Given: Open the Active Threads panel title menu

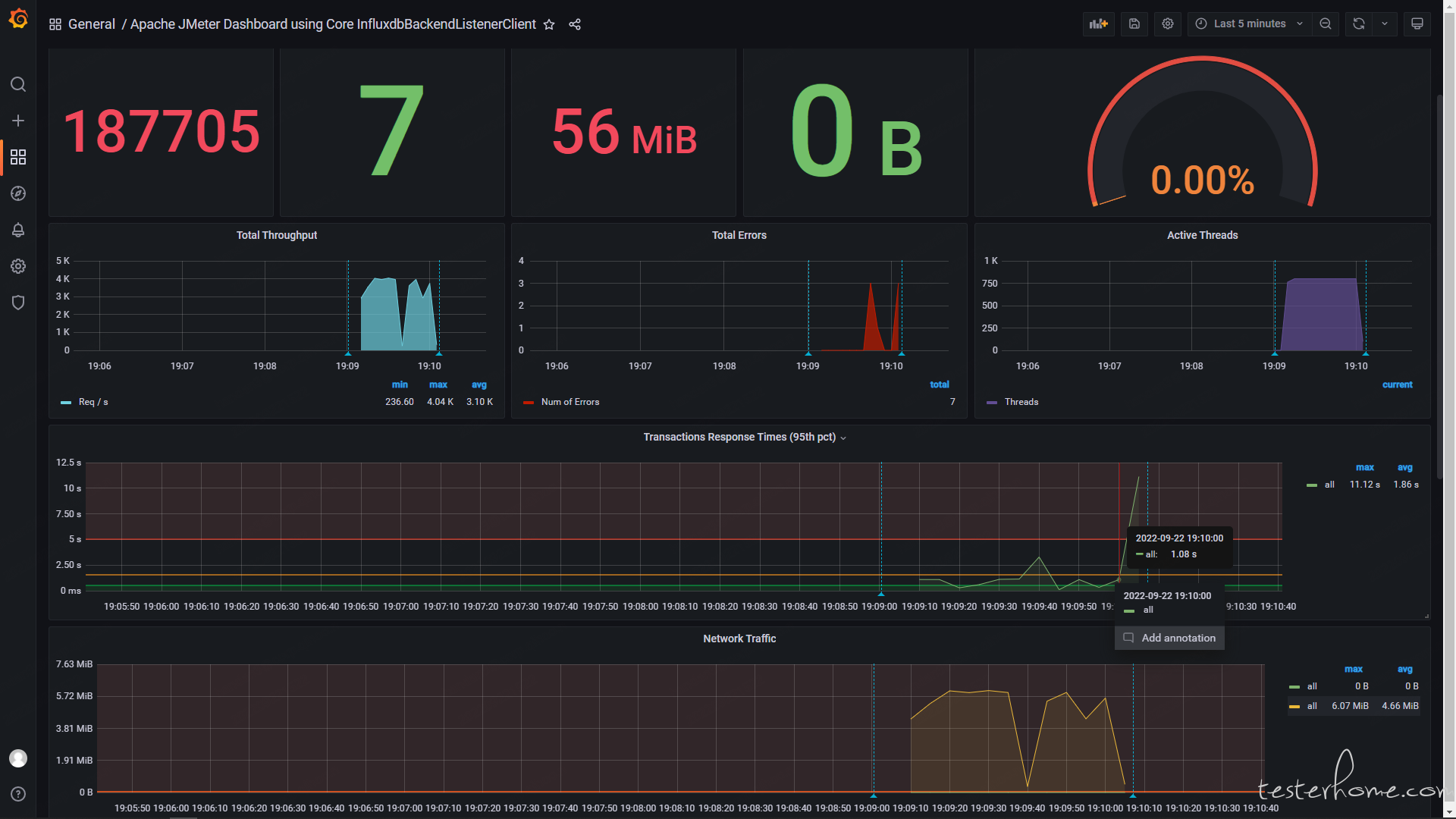Looking at the screenshot, I should coord(1203,236).
